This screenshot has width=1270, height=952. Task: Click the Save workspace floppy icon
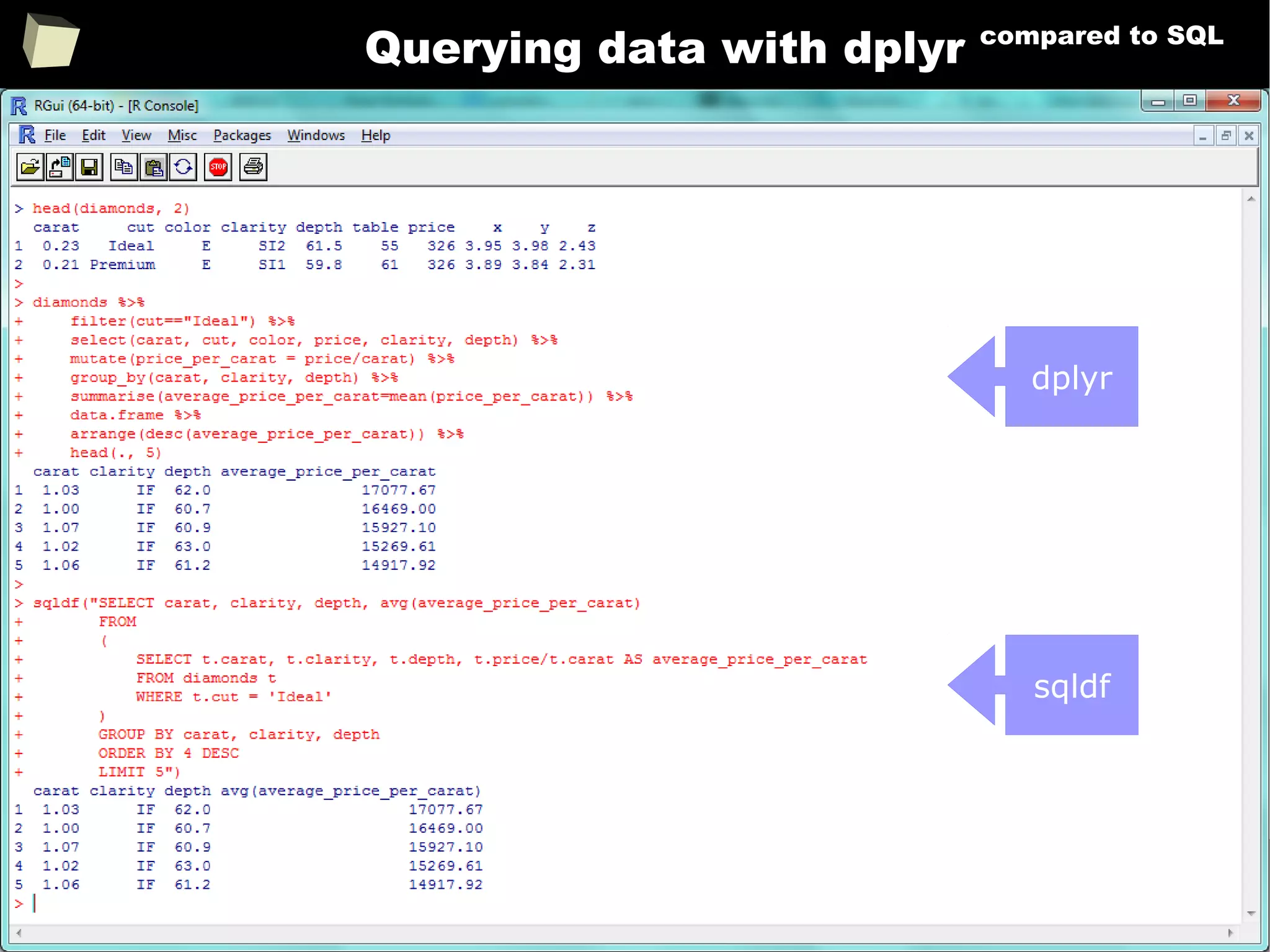[89, 167]
